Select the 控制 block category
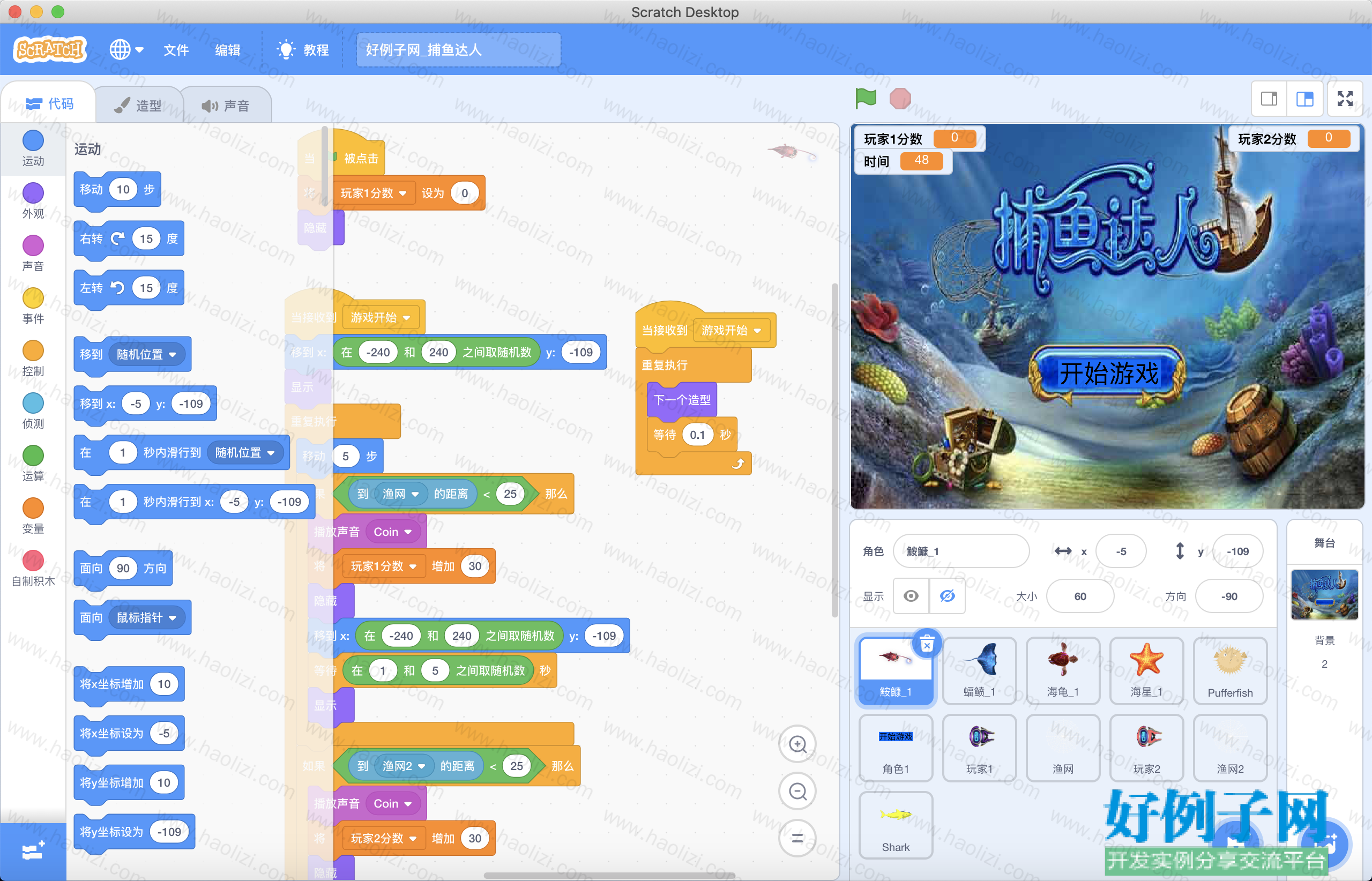The image size is (1372, 881). point(33,359)
